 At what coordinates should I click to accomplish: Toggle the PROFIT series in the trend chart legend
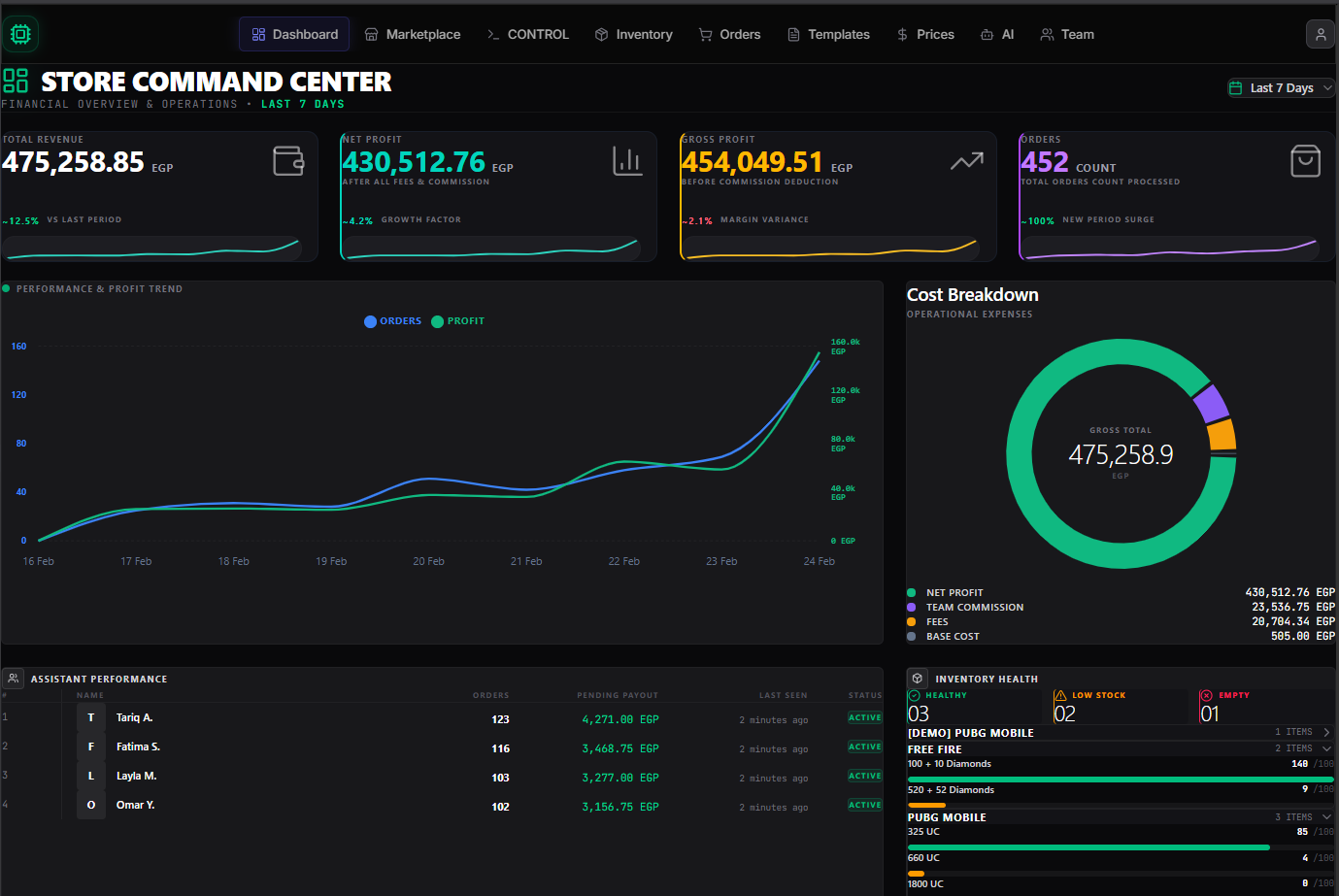click(x=457, y=321)
